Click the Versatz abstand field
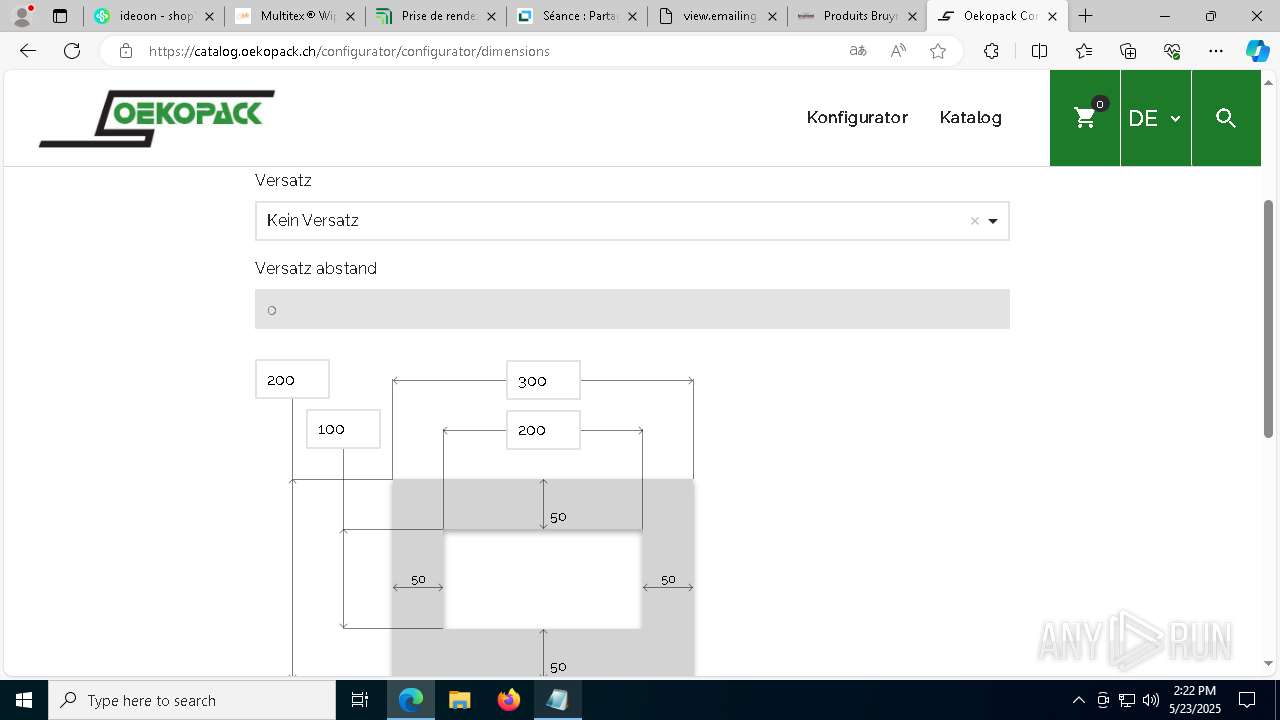 click(632, 309)
